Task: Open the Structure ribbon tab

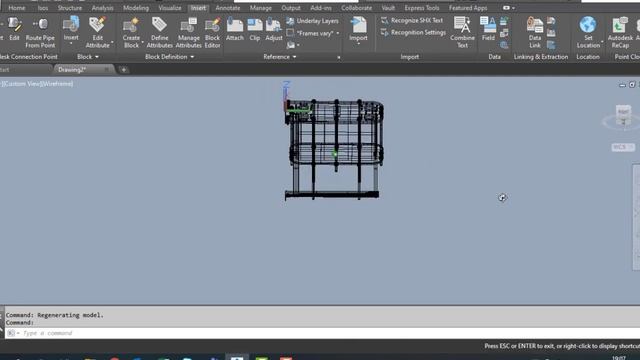Action: coord(70,8)
